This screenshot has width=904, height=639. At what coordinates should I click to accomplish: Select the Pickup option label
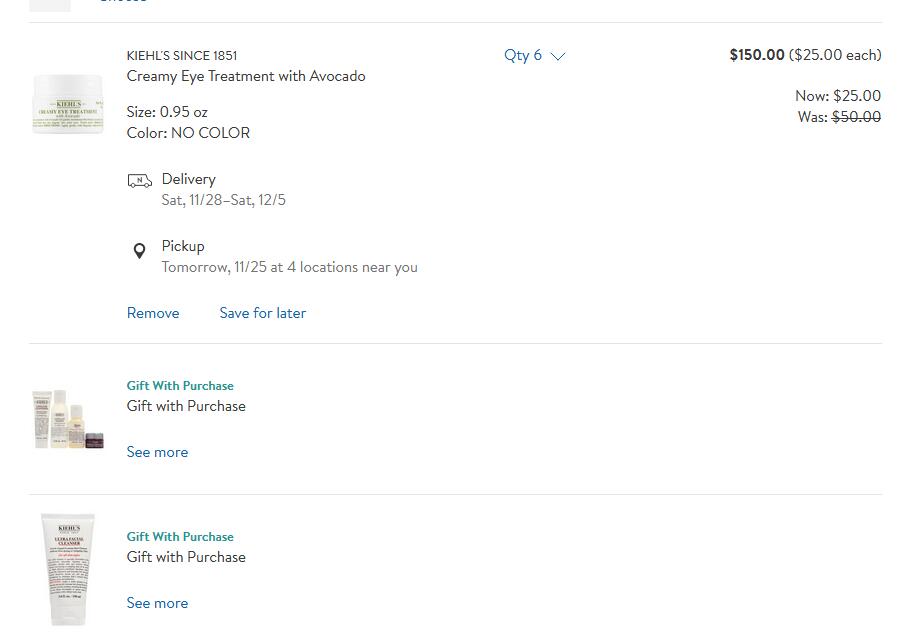(183, 246)
